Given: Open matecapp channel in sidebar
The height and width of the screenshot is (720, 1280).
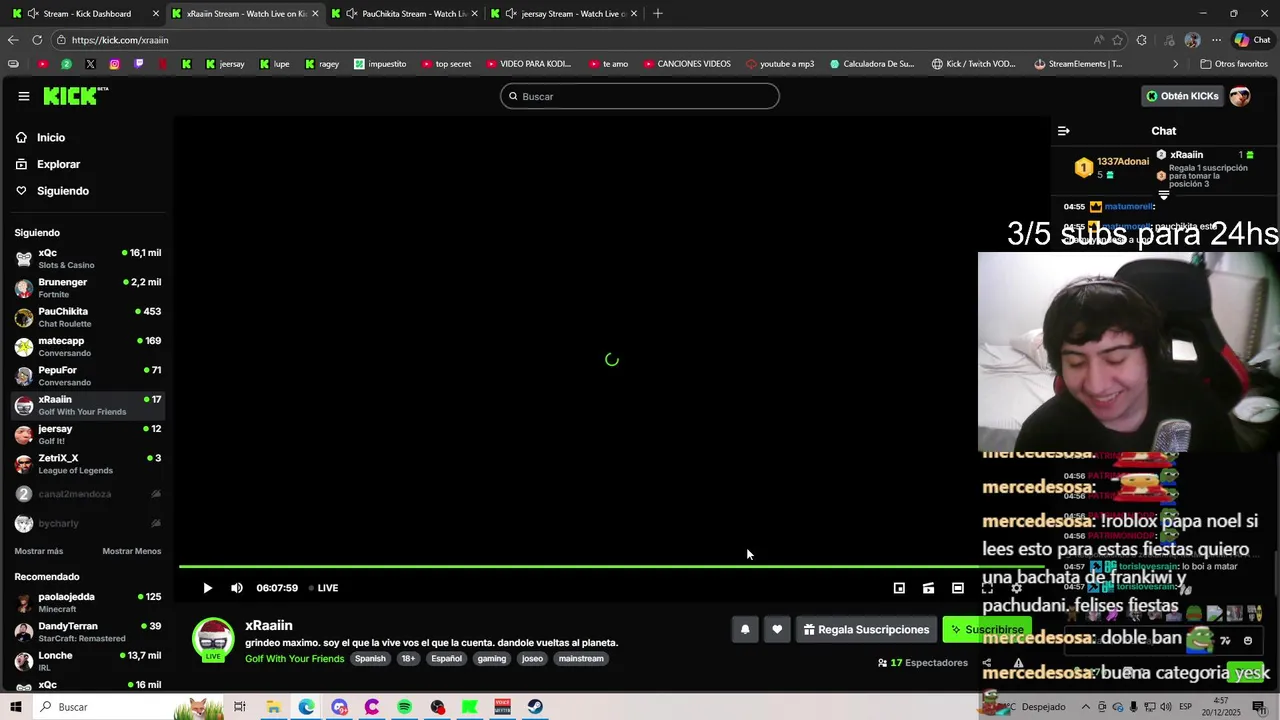Looking at the screenshot, I should [88, 346].
